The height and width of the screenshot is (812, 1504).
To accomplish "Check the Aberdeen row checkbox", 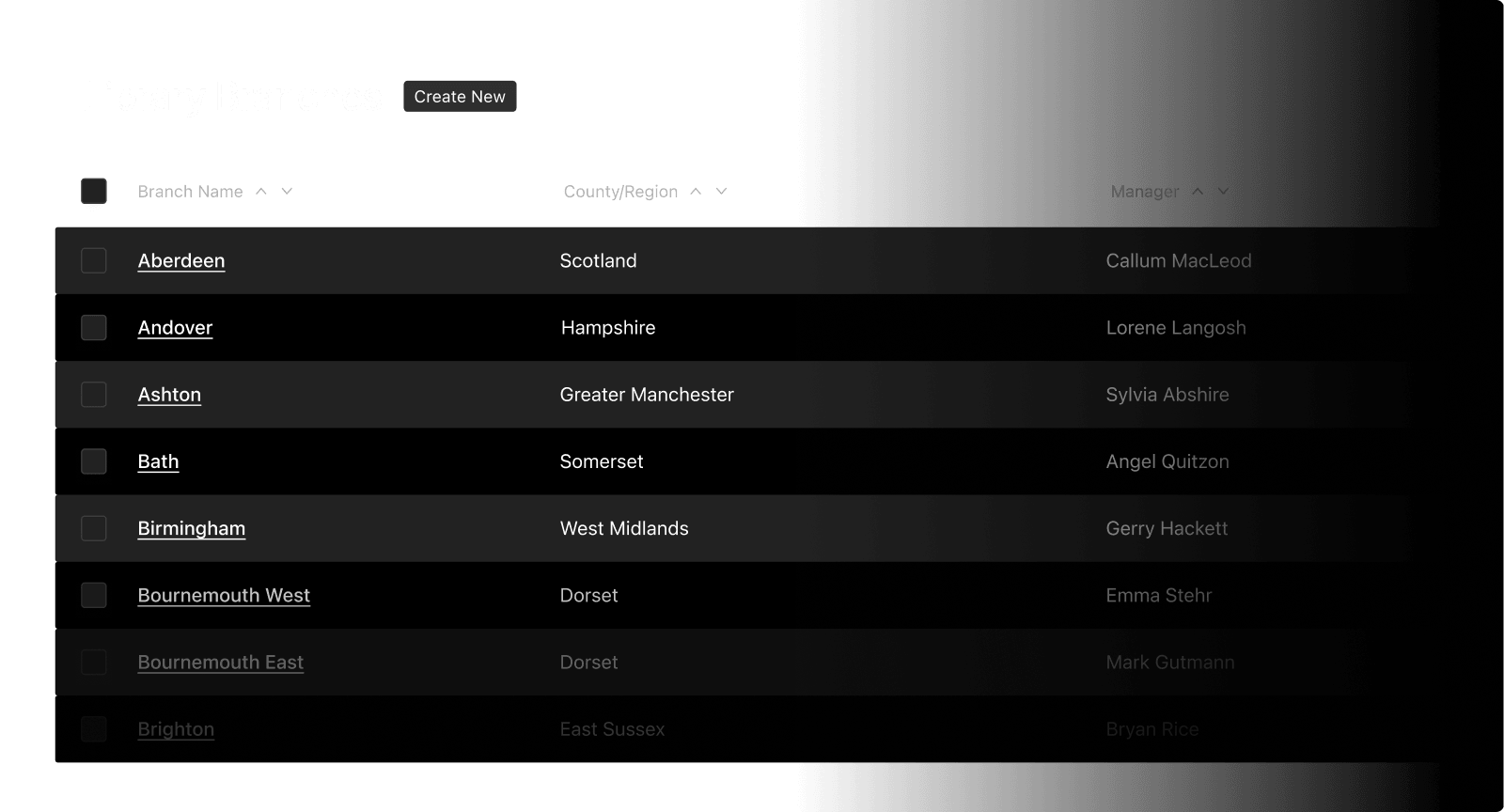I will [94, 260].
